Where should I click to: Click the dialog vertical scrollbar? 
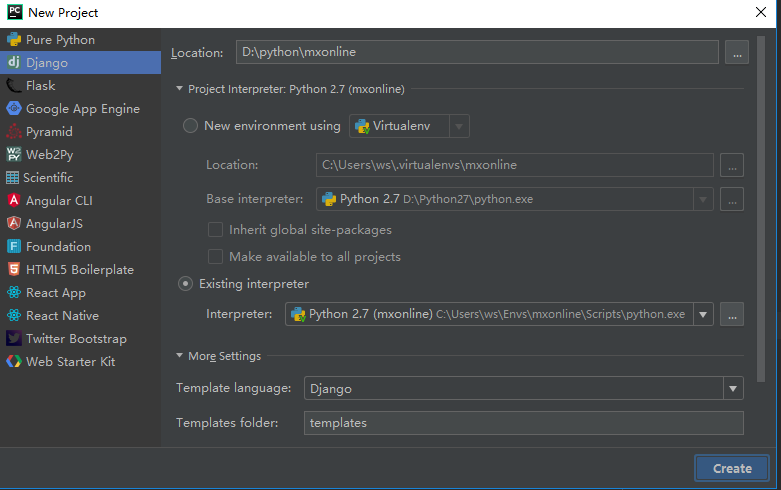point(761,209)
